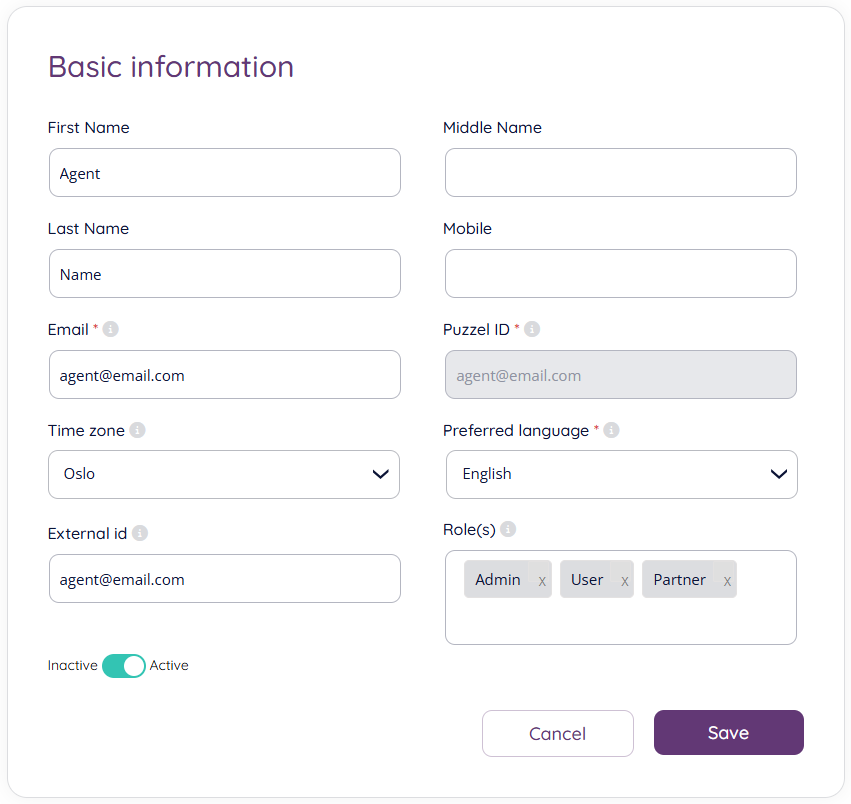Focus the Middle Name text field
The image size is (851, 804).
point(620,173)
